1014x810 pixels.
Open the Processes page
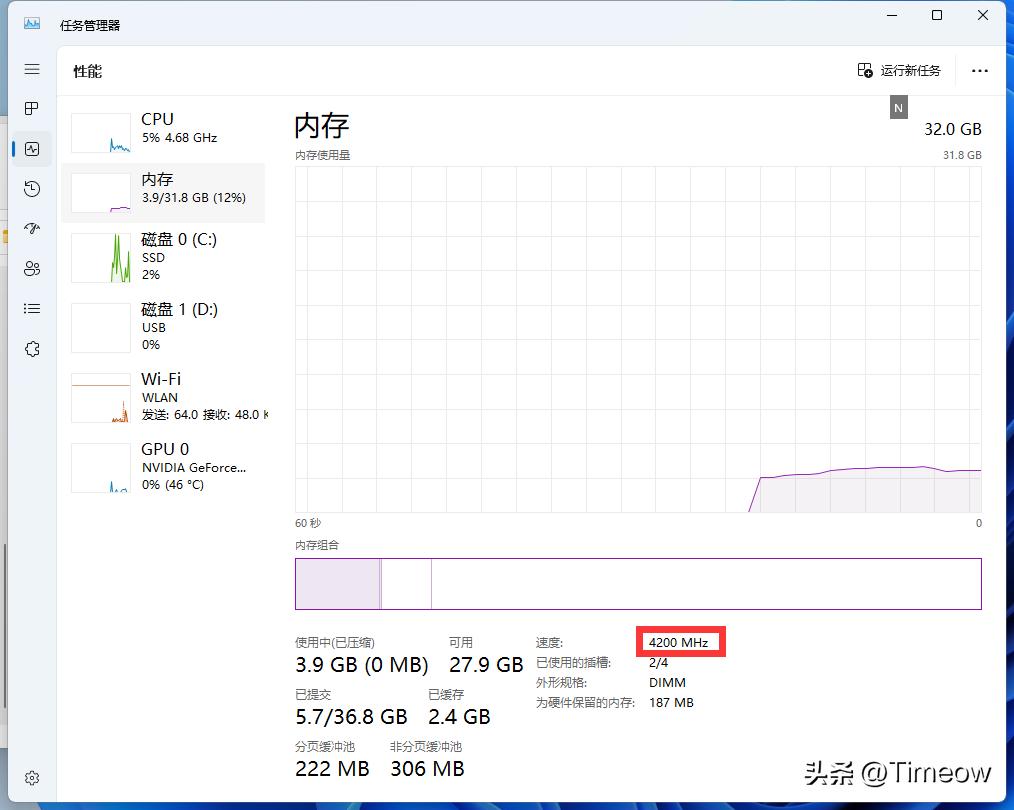click(31, 108)
